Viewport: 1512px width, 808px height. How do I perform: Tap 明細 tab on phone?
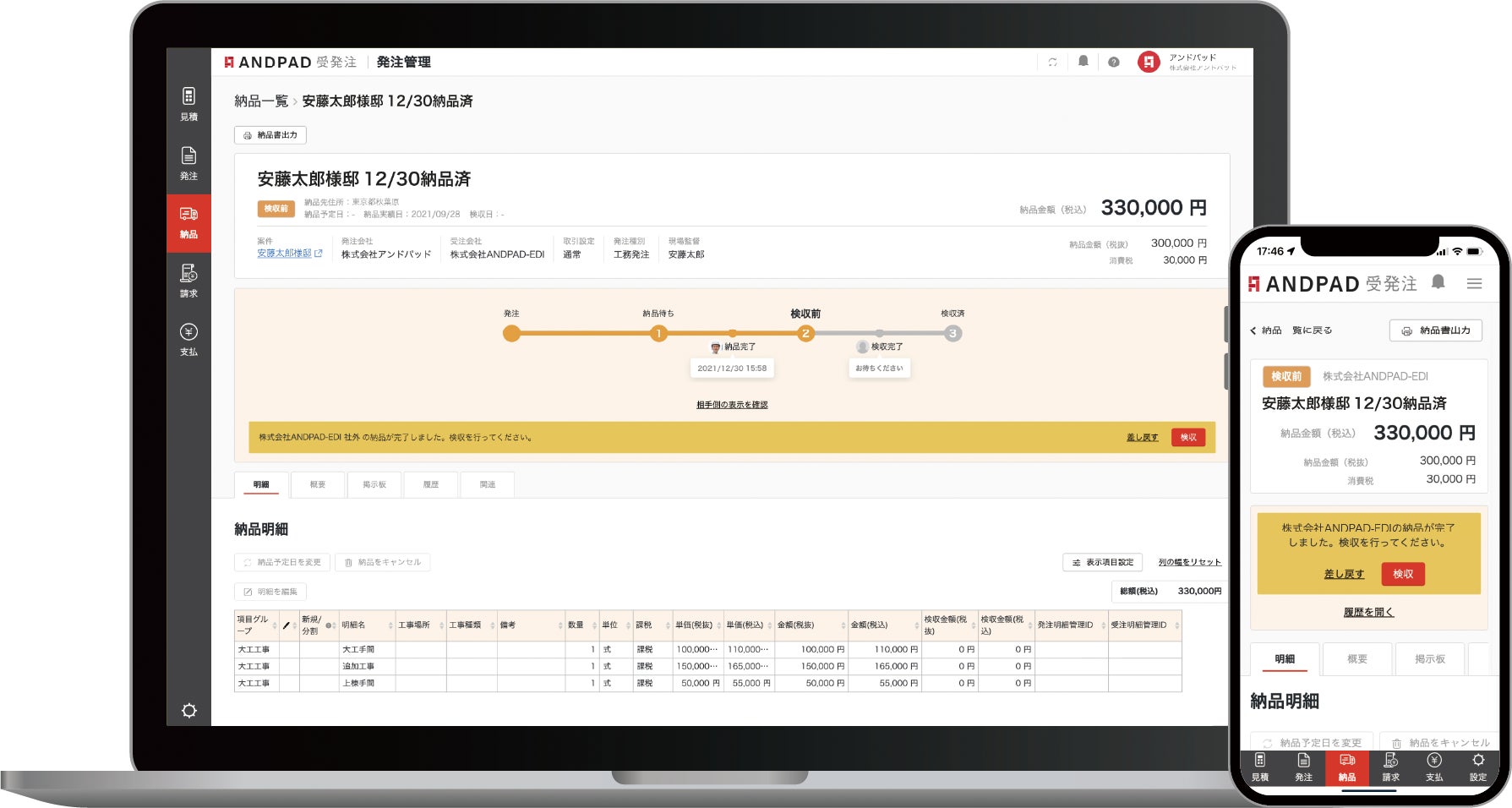(x=1285, y=659)
